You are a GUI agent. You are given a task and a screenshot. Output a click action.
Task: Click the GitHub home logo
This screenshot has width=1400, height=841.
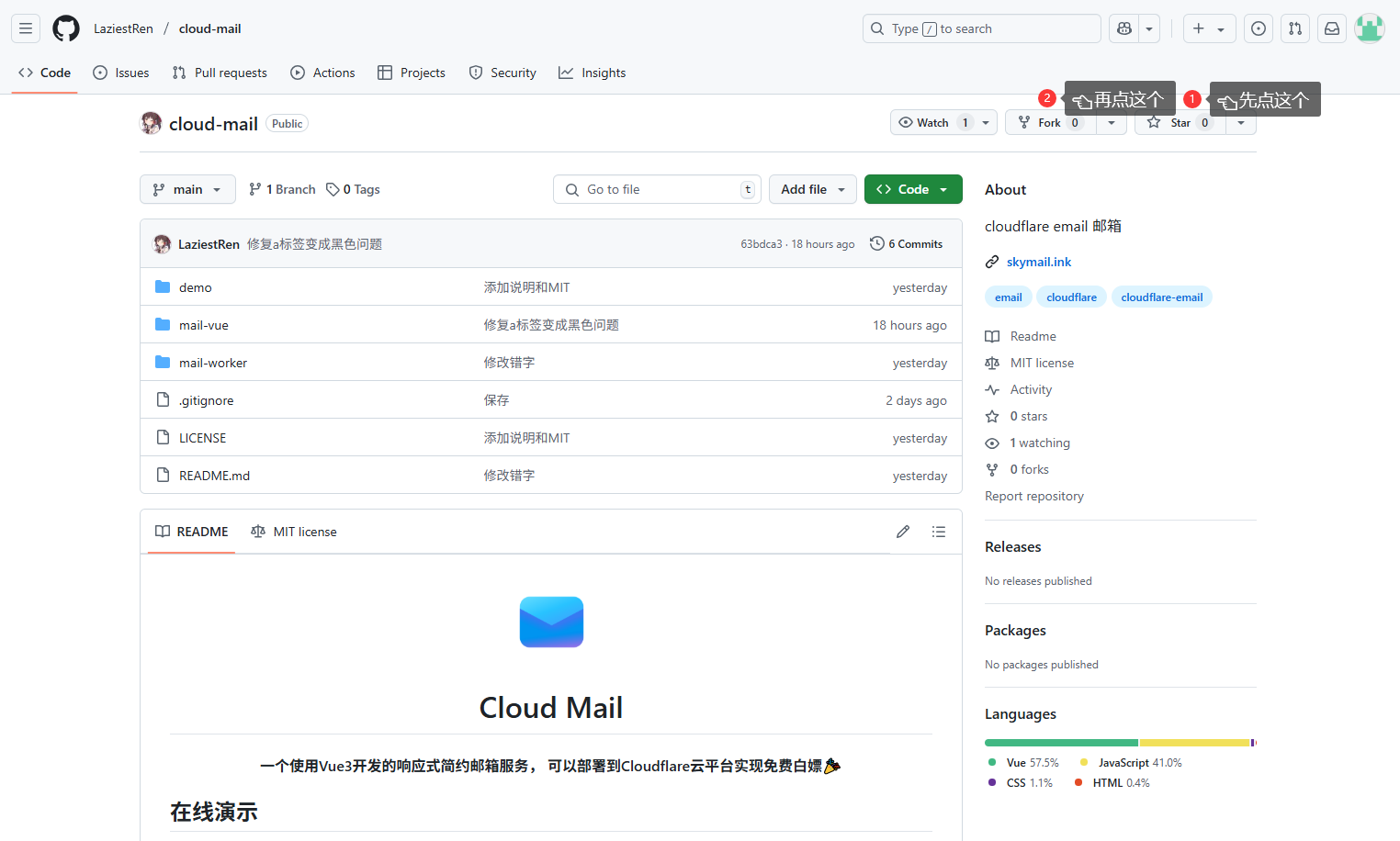pyautogui.click(x=65, y=28)
